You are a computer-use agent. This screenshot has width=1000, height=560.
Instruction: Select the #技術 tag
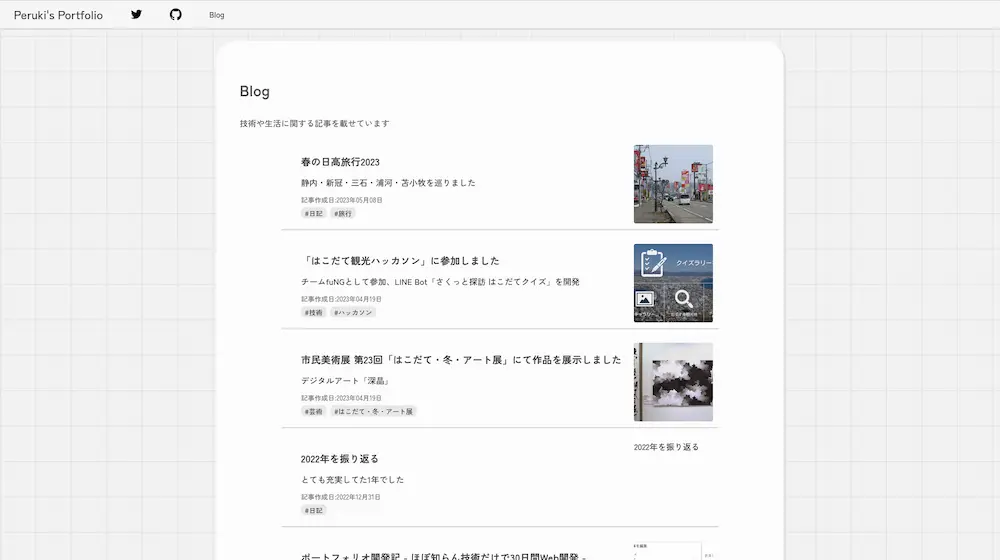point(314,312)
